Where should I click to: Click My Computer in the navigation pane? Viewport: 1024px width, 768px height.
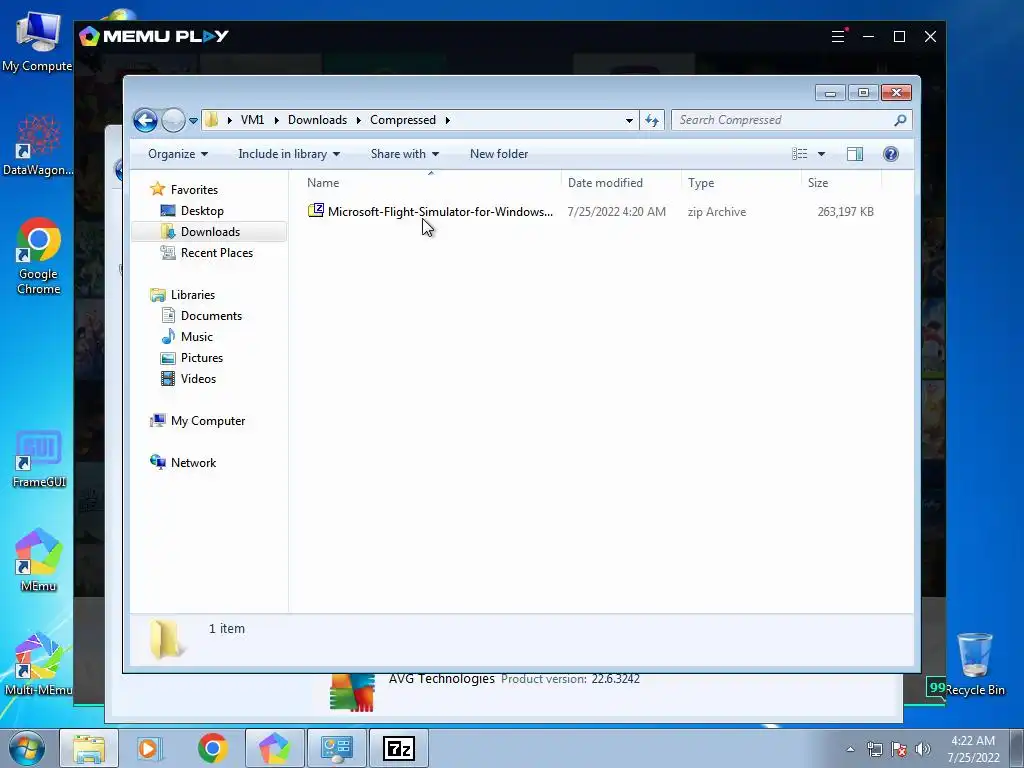pyautogui.click(x=208, y=421)
